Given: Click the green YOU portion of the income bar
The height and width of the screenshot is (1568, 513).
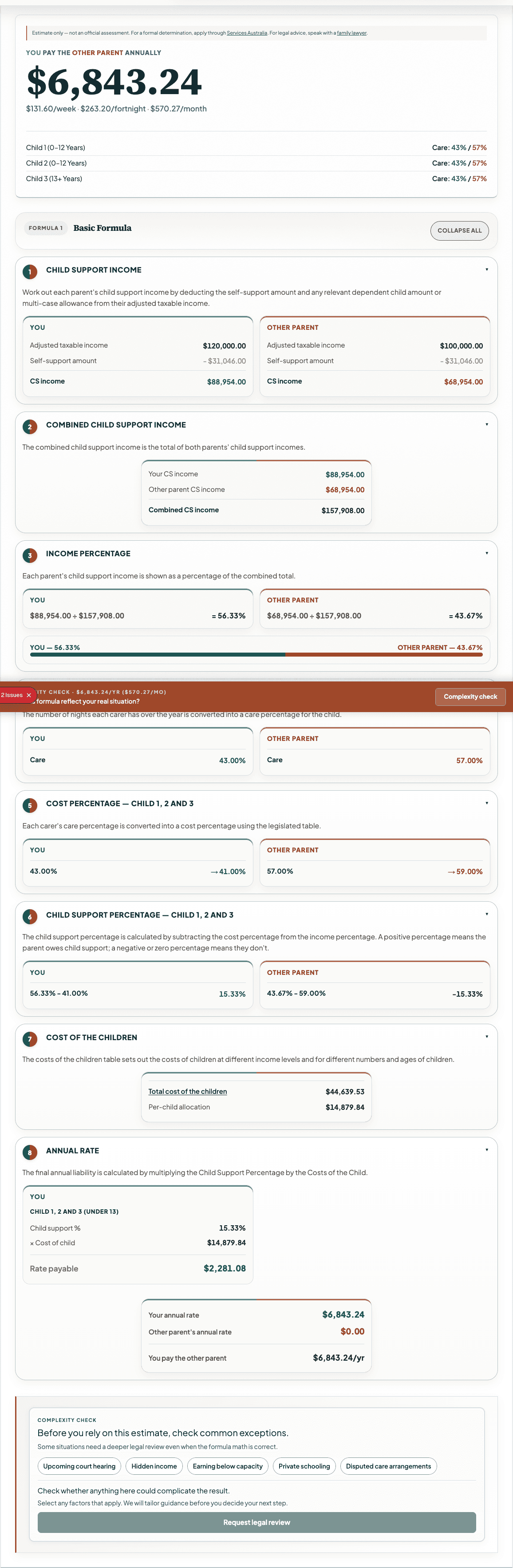Looking at the screenshot, I should tap(158, 655).
